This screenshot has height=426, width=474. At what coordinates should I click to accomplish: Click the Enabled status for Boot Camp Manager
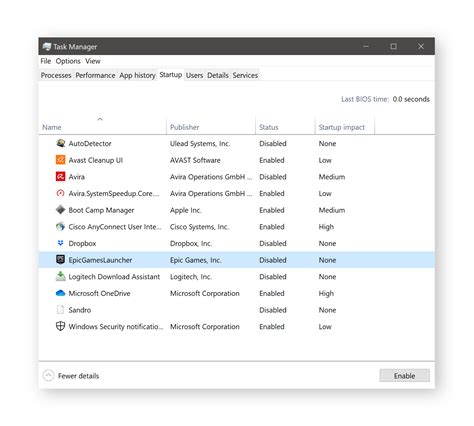click(x=272, y=210)
